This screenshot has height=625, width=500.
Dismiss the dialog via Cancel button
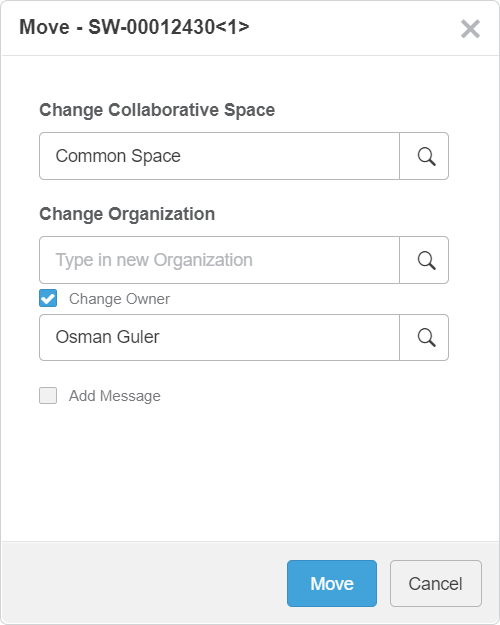point(436,584)
